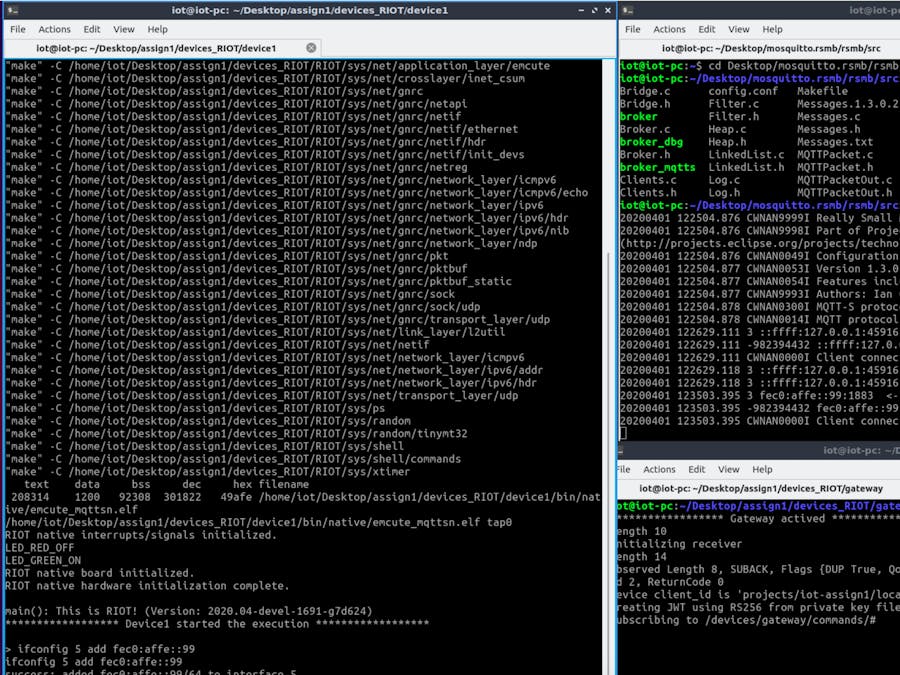This screenshot has height=675, width=900.
Task: Click 'broker' executable in file listing
Action: [639, 117]
